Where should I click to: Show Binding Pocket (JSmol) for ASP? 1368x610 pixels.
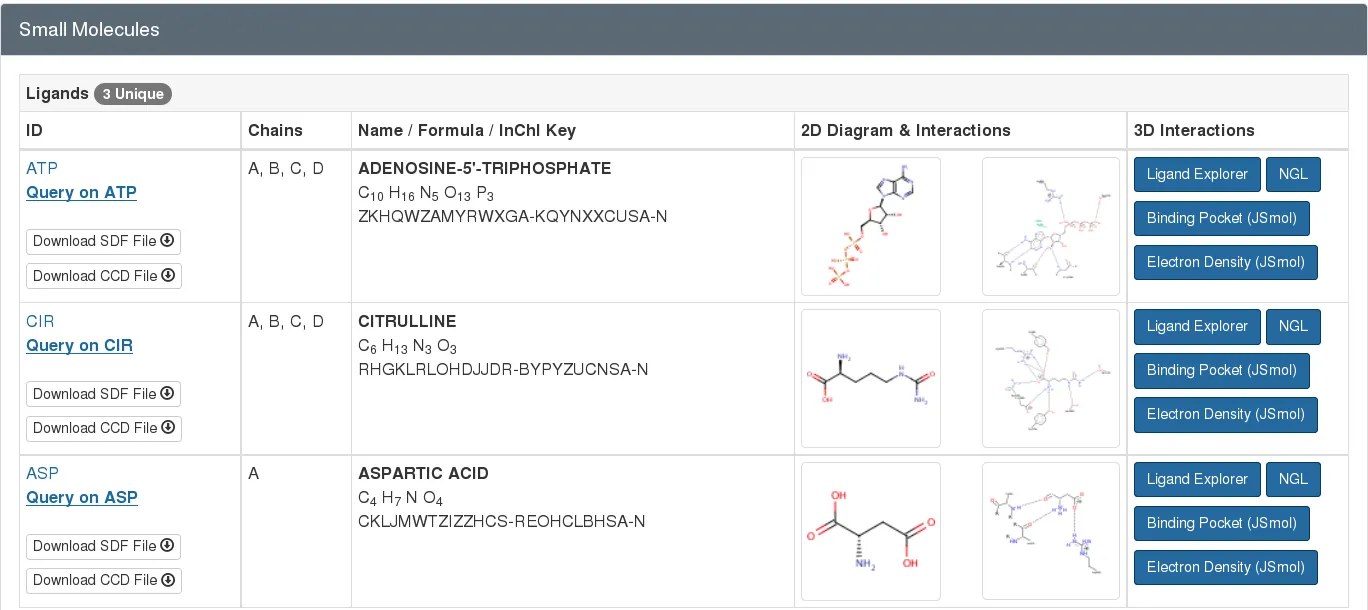(x=1221, y=523)
